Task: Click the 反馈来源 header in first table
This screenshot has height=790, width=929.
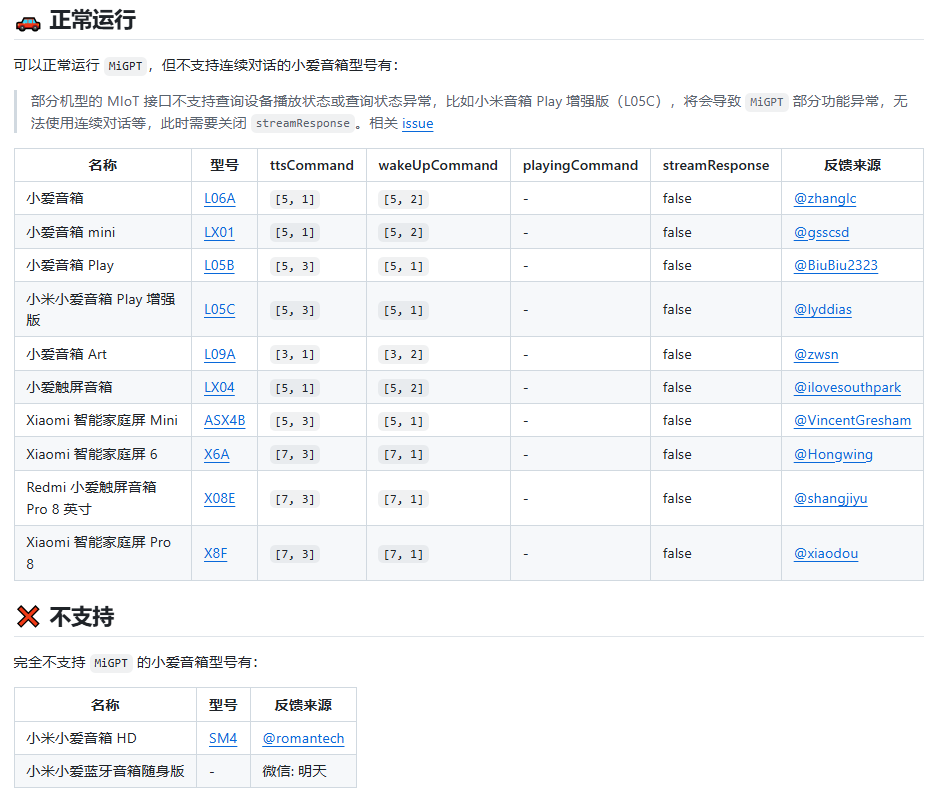Action: [852, 165]
